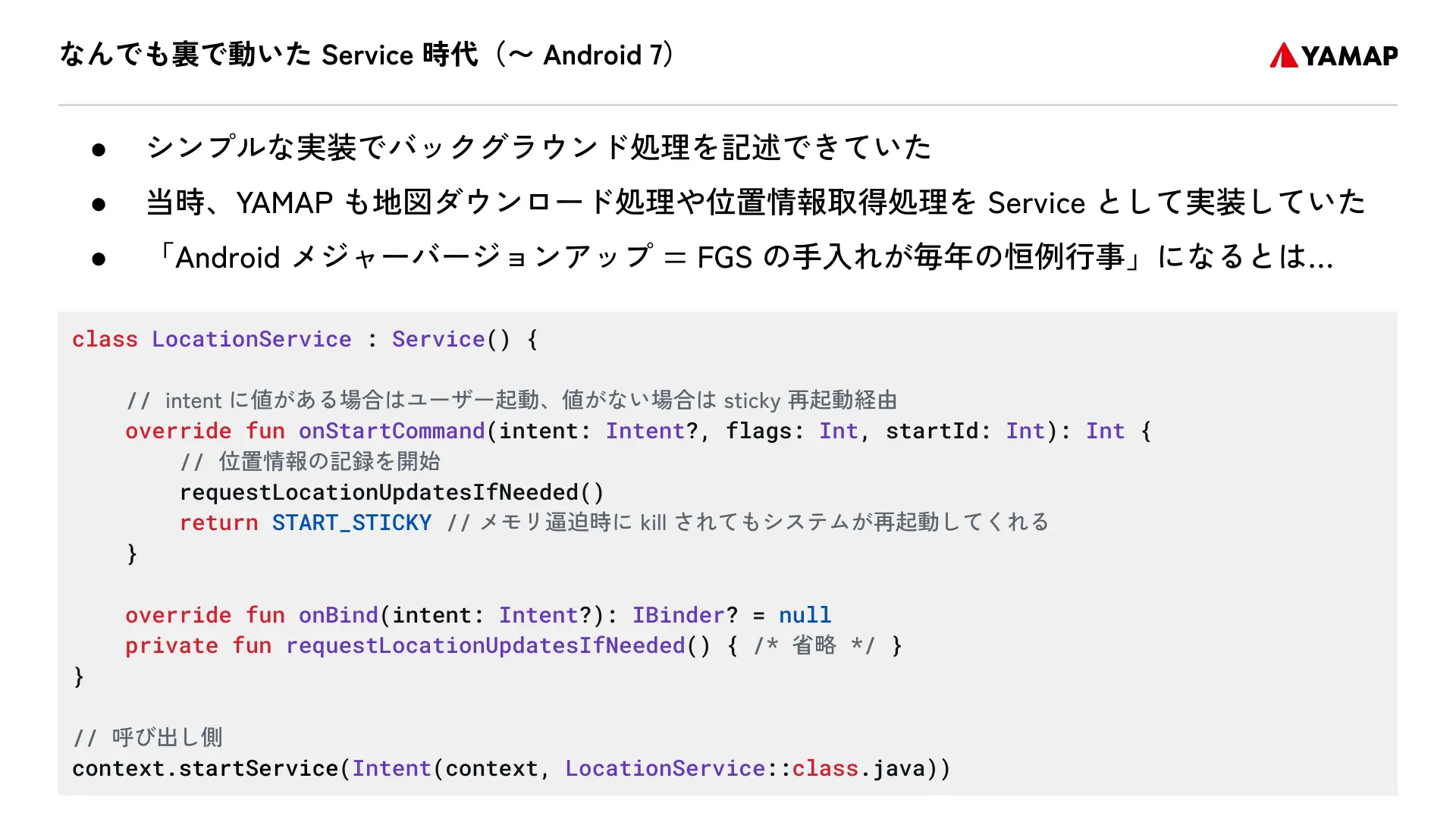Click the 'requestLocationUpdatesIfNeeded()' call inside onStartCommand
This screenshot has height=819, width=1456.
[x=392, y=492]
